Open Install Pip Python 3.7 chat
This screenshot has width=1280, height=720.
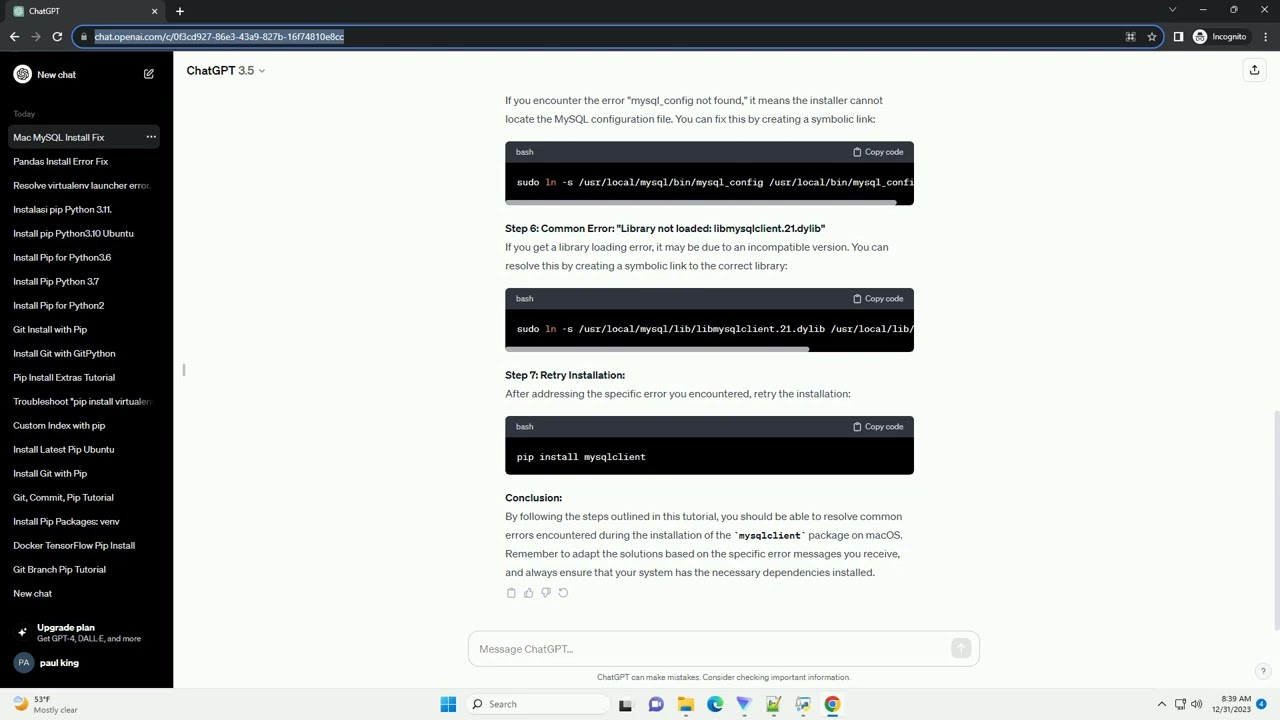pos(86,281)
